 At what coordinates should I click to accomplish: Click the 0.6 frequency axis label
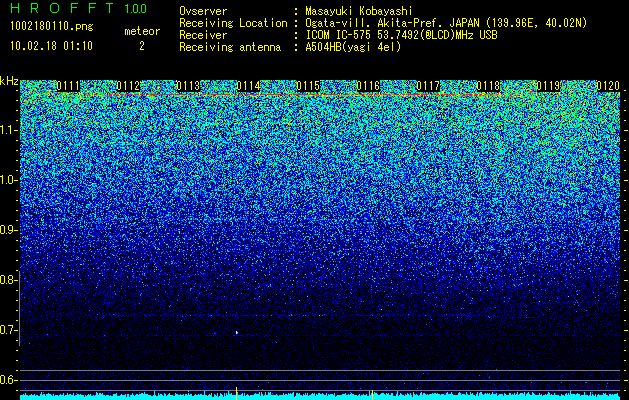click(x=8, y=380)
